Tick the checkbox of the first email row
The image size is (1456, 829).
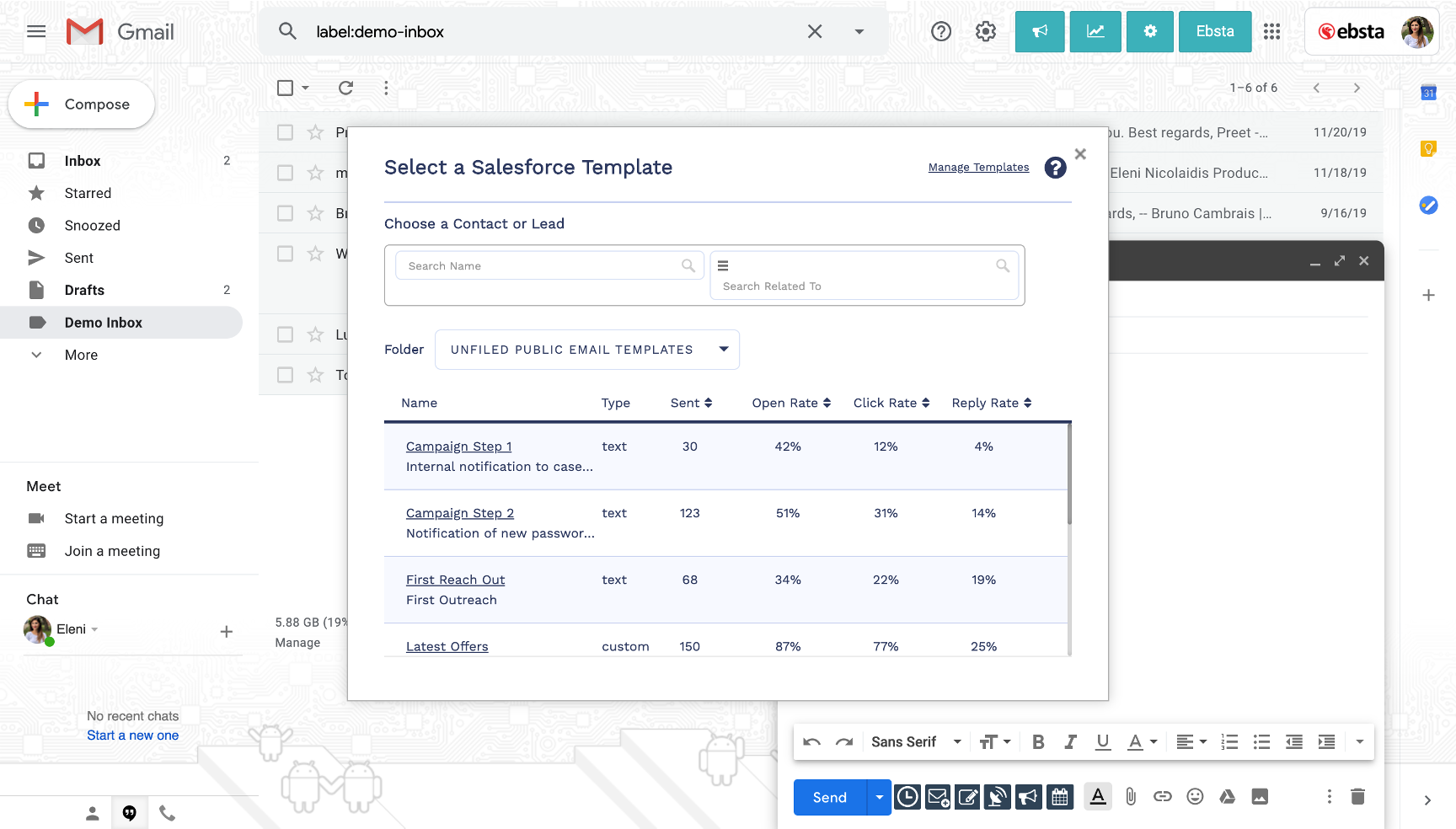pyautogui.click(x=285, y=132)
